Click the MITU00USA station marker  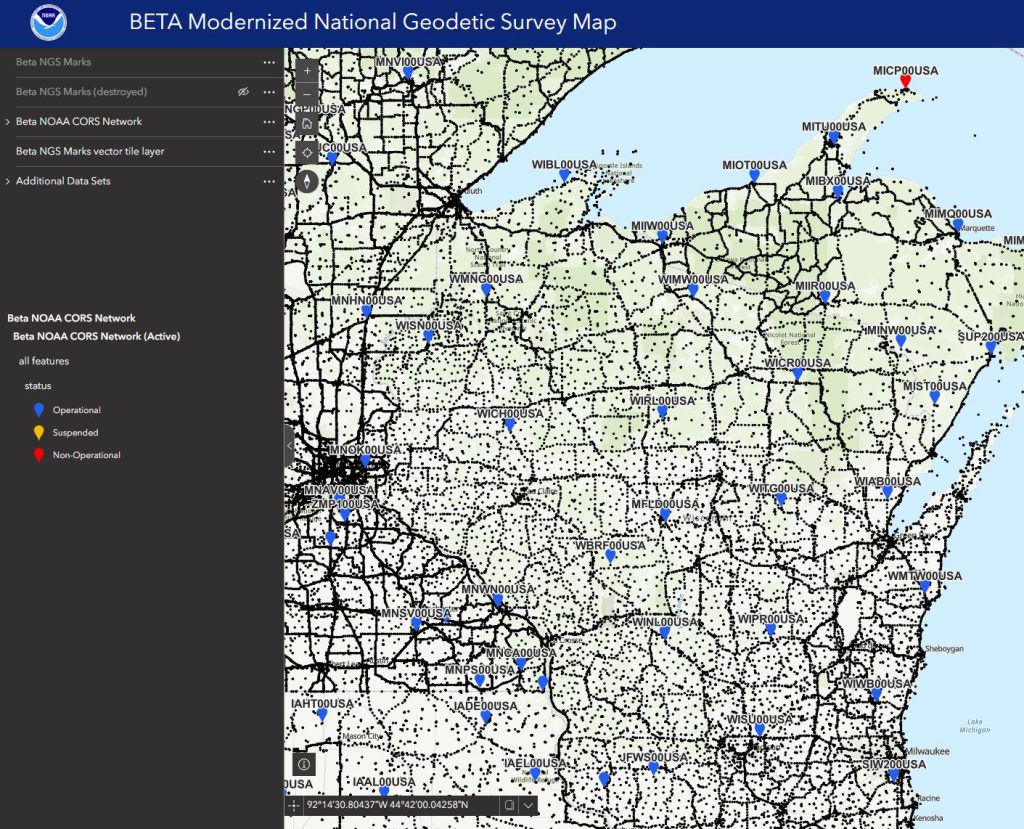pos(833,137)
